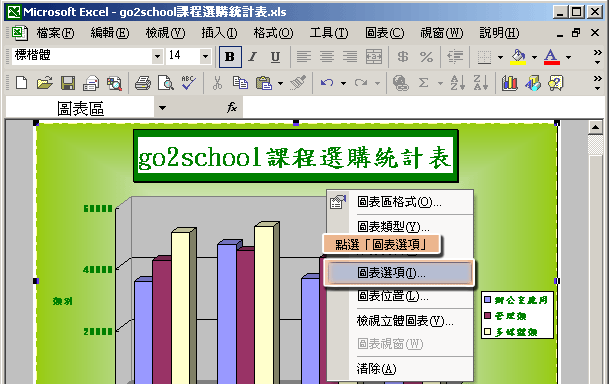
Task: Paste from clipboard icon
Action: pyautogui.click(x=264, y=83)
